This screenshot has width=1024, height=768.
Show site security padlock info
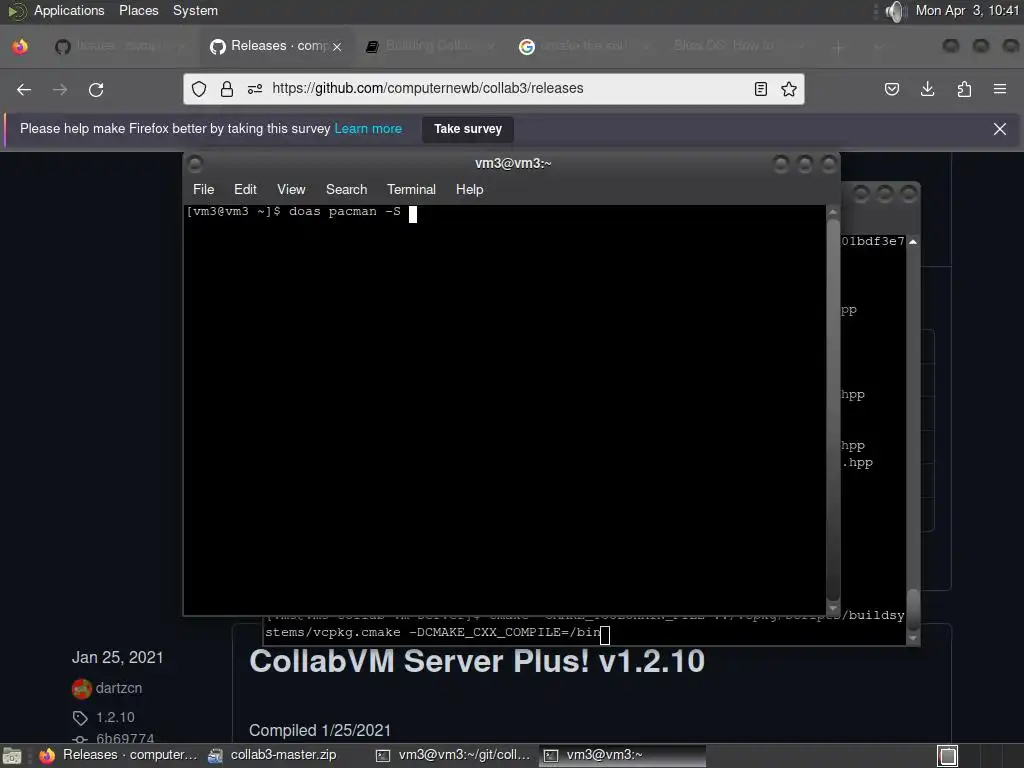click(227, 89)
